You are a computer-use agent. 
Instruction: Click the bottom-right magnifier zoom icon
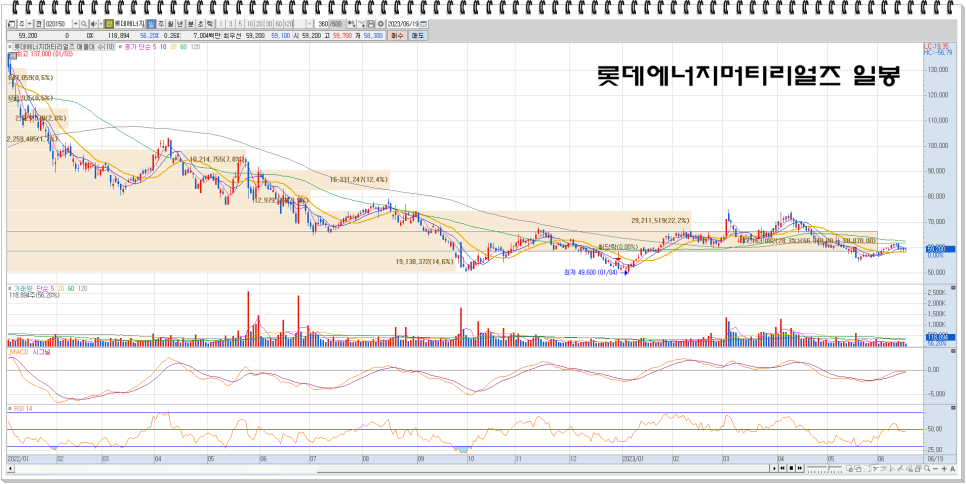coord(927,469)
